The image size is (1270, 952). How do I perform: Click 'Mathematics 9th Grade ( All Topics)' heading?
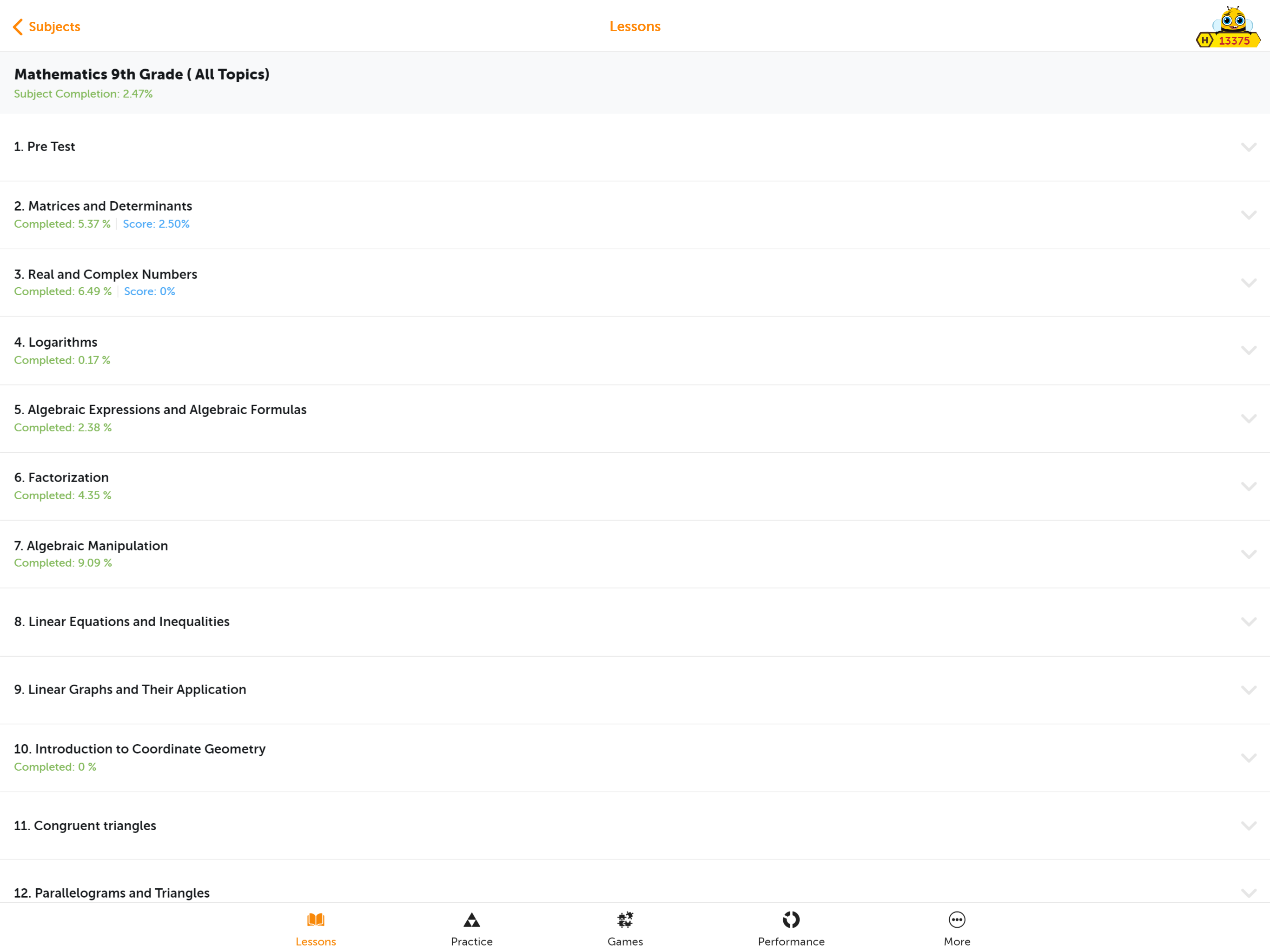[x=142, y=74]
